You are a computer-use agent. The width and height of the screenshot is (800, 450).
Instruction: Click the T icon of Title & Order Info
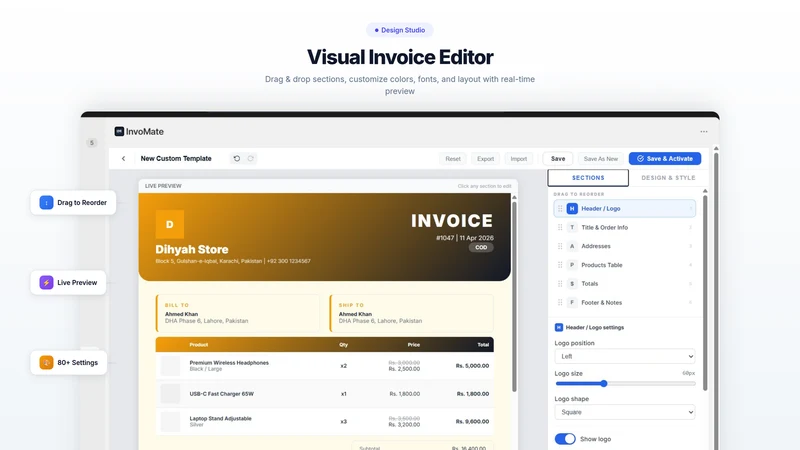(572, 228)
